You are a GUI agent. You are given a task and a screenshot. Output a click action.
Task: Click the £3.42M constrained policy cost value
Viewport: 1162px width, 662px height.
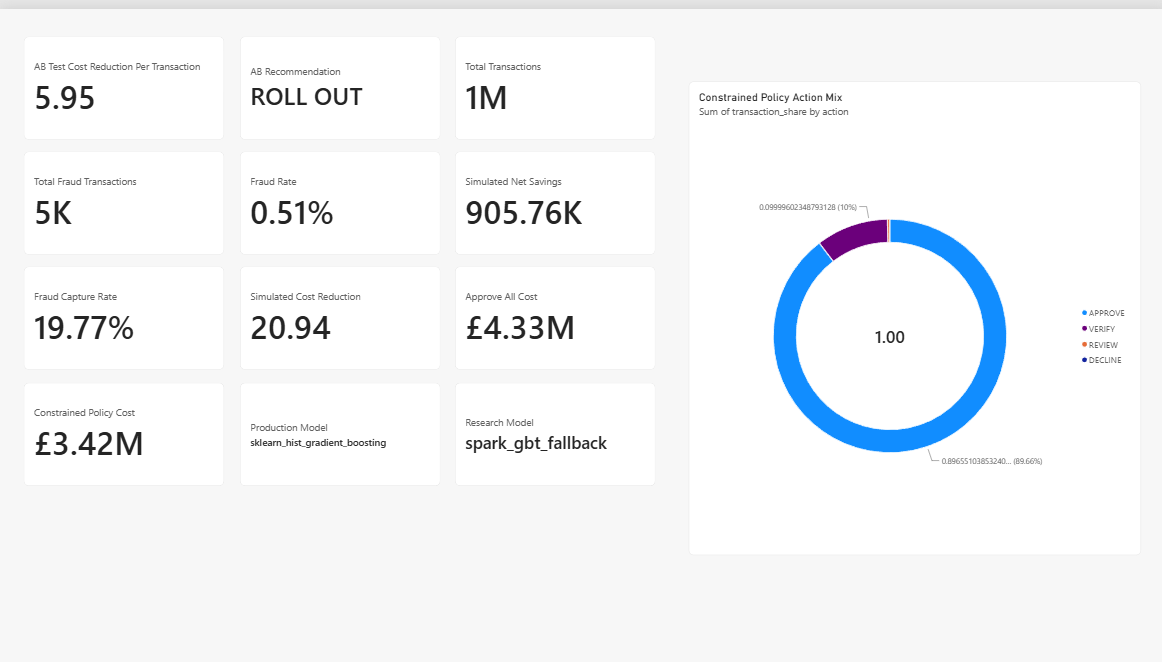[88, 444]
